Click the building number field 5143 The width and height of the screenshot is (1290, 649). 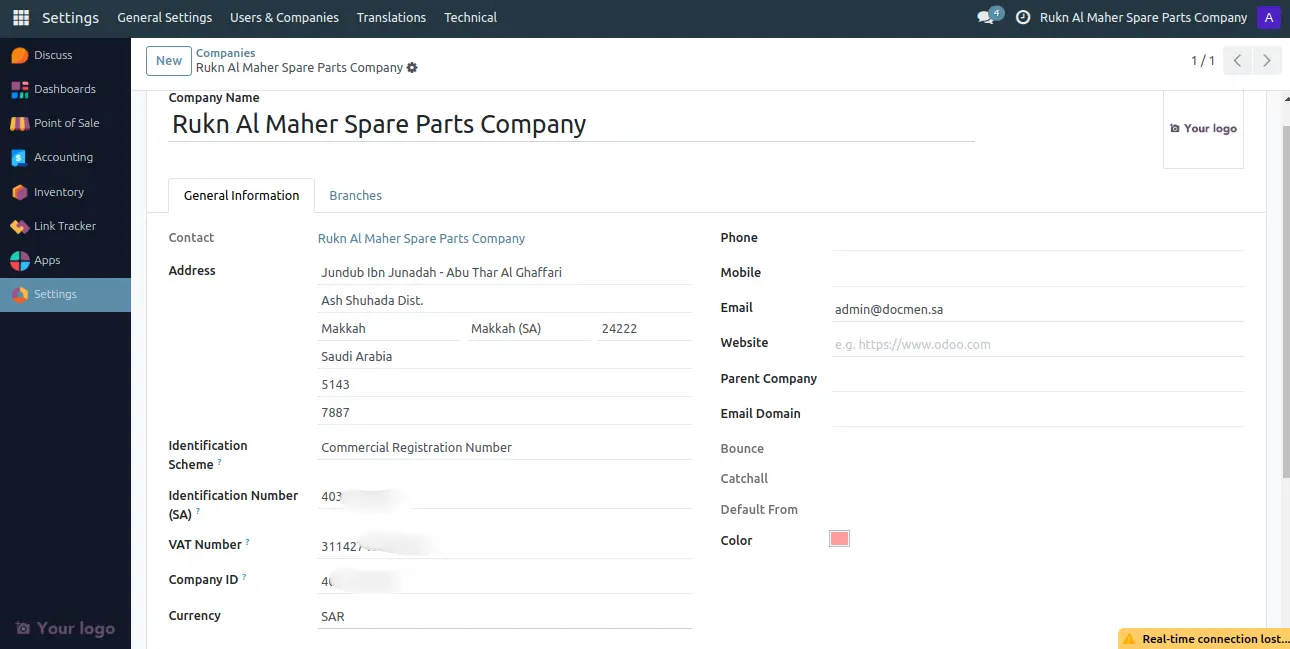coord(504,384)
